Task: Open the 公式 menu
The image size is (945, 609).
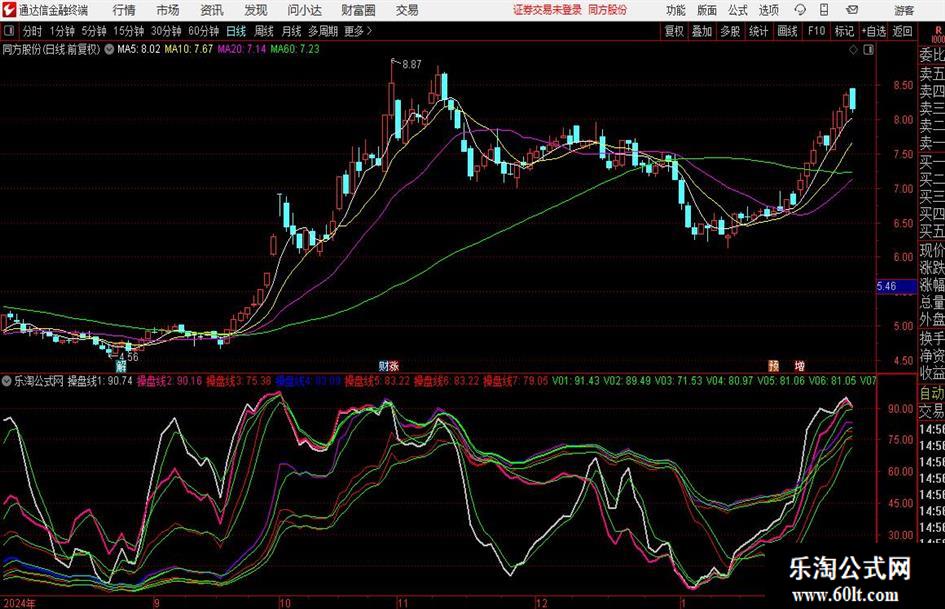Action: tap(738, 10)
